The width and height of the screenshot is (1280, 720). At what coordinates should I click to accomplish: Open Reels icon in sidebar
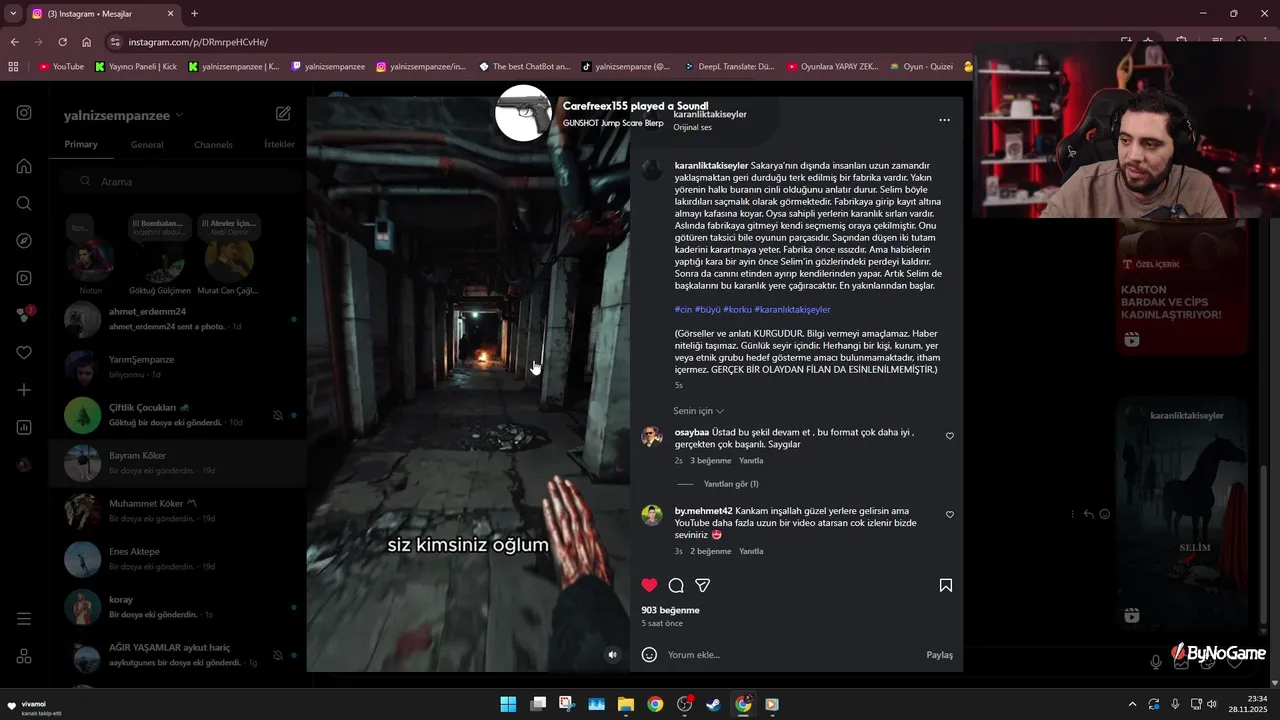pos(24,278)
